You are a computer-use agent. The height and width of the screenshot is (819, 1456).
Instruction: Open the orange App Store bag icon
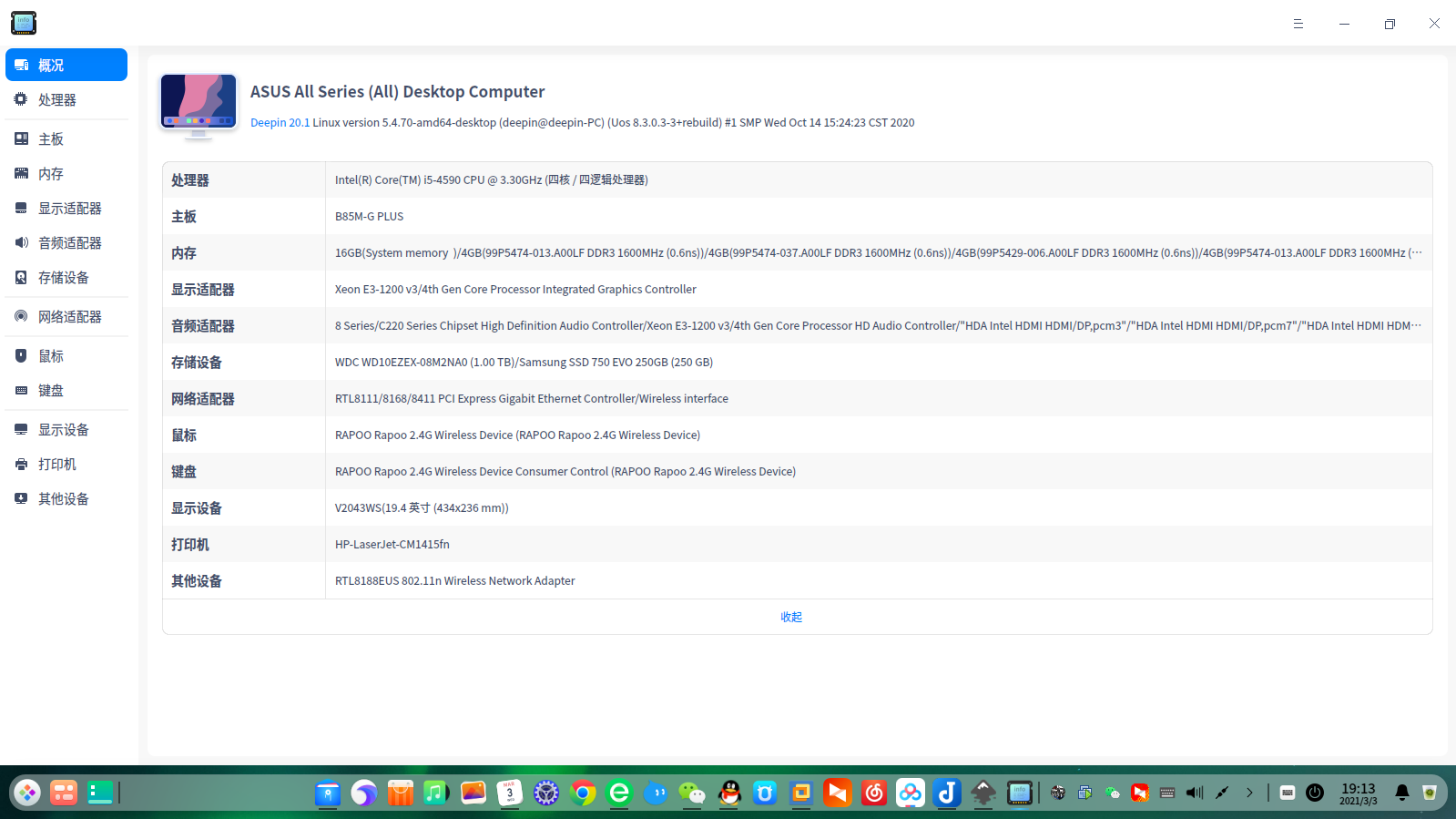[x=401, y=793]
